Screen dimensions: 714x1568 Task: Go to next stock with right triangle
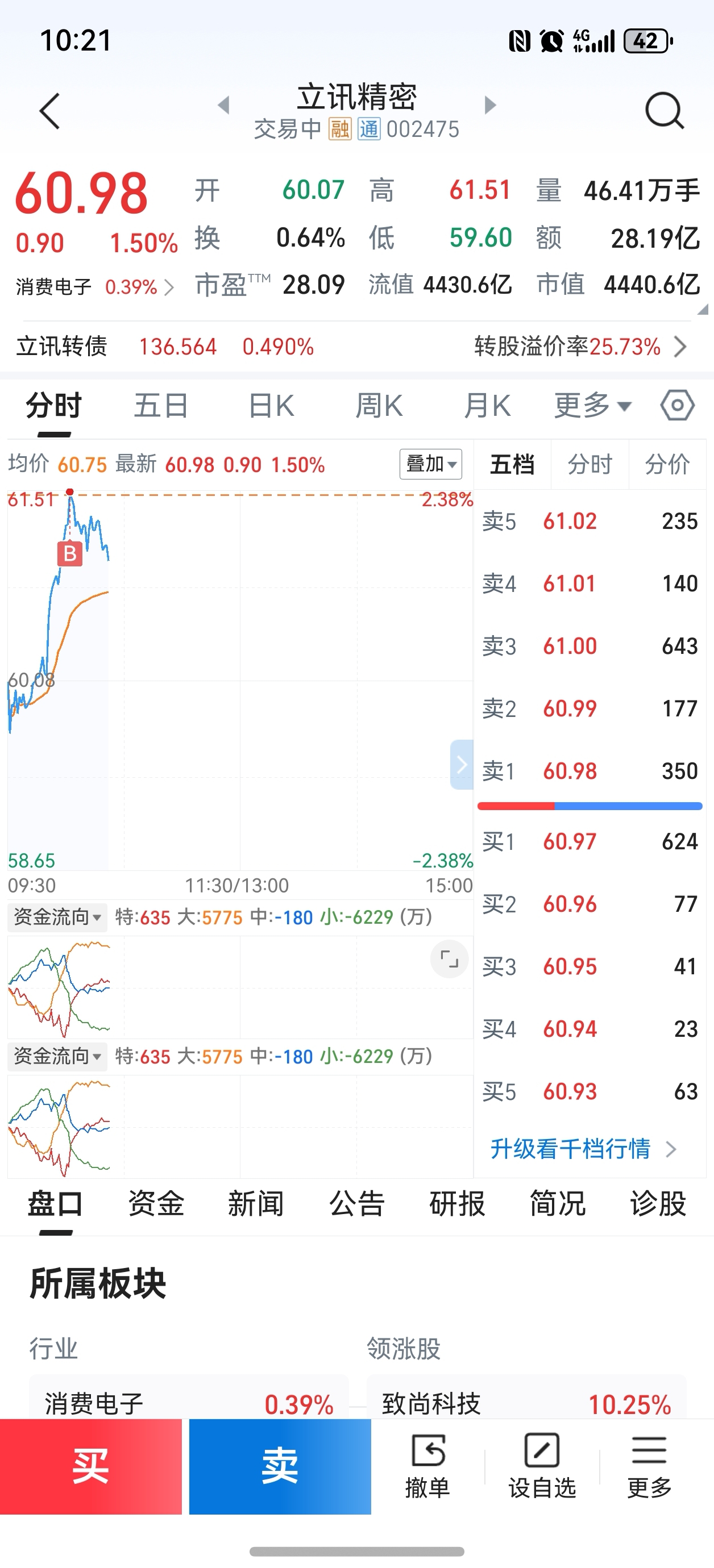490,105
